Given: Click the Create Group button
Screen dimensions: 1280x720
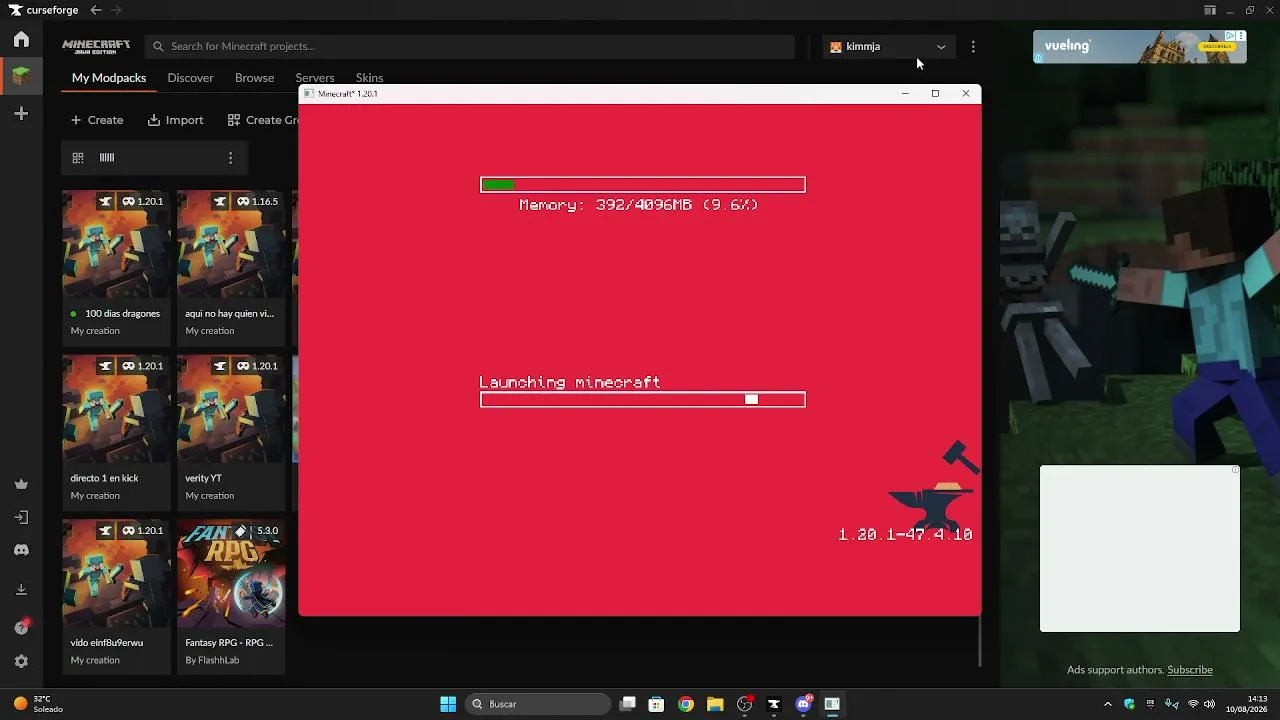Looking at the screenshot, I should tap(263, 120).
